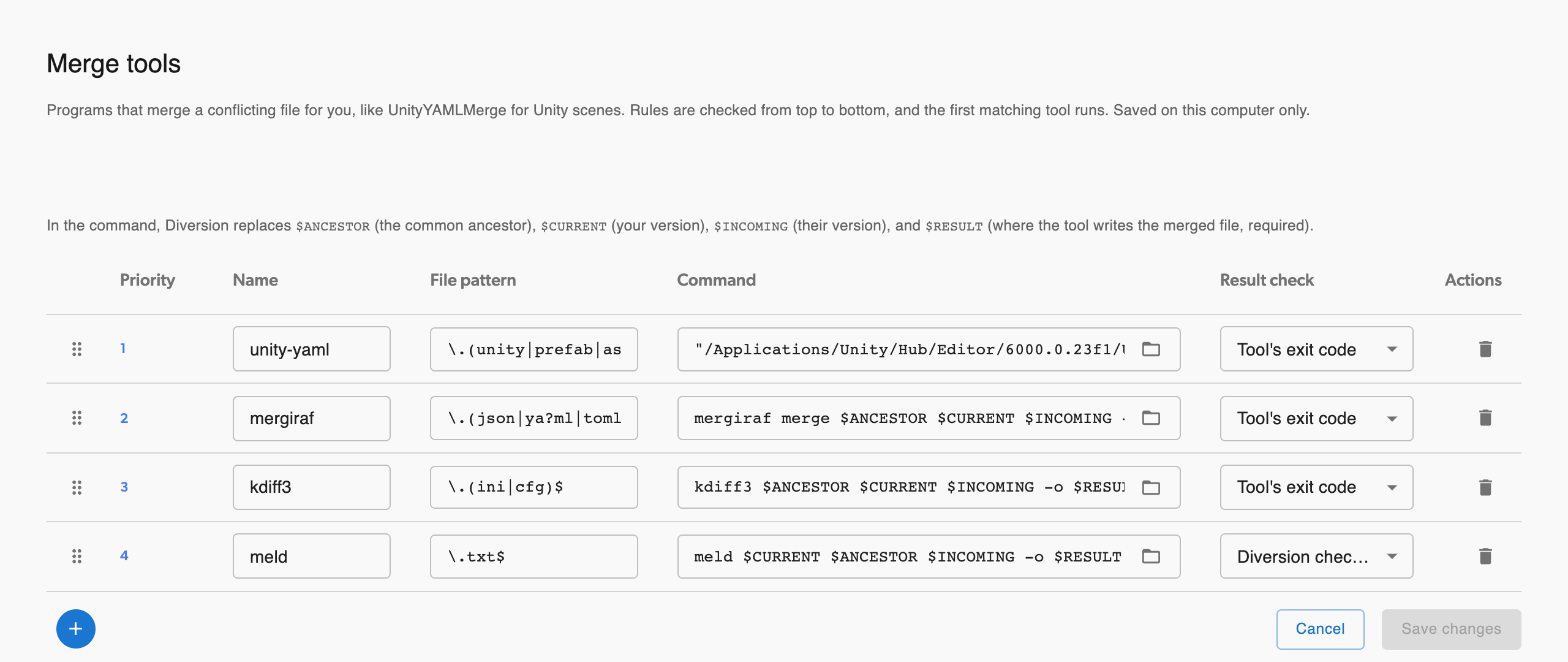Click the Priority column header
The width and height of the screenshot is (1568, 662).
(x=148, y=280)
